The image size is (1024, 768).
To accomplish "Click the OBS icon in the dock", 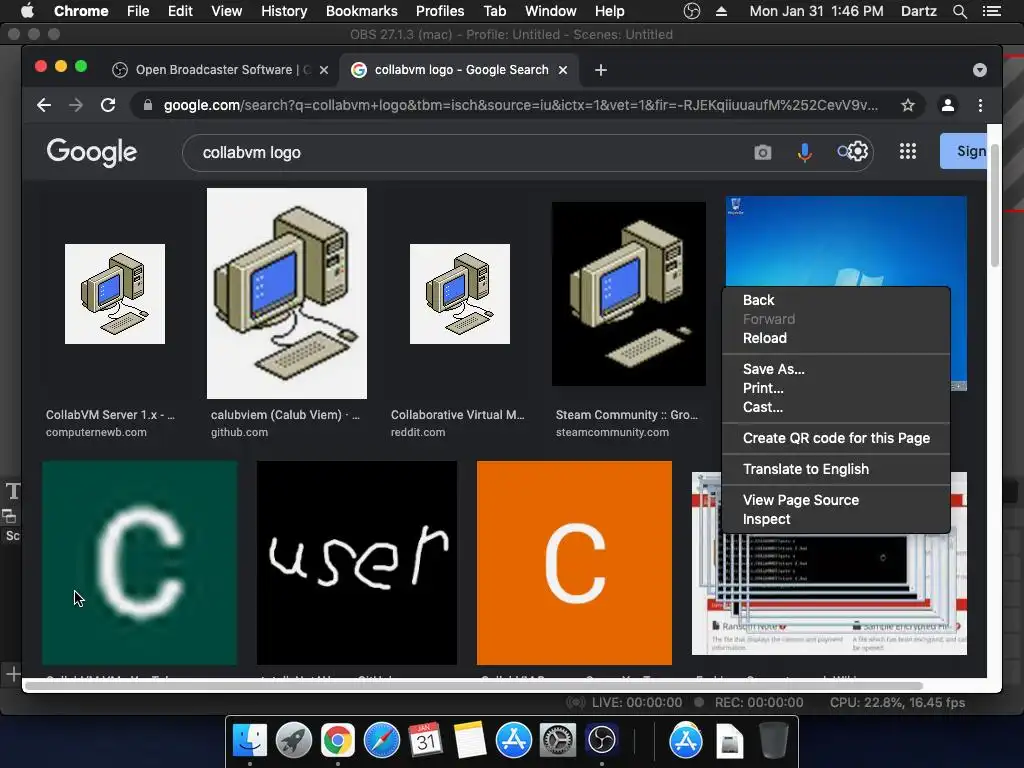I will (601, 740).
